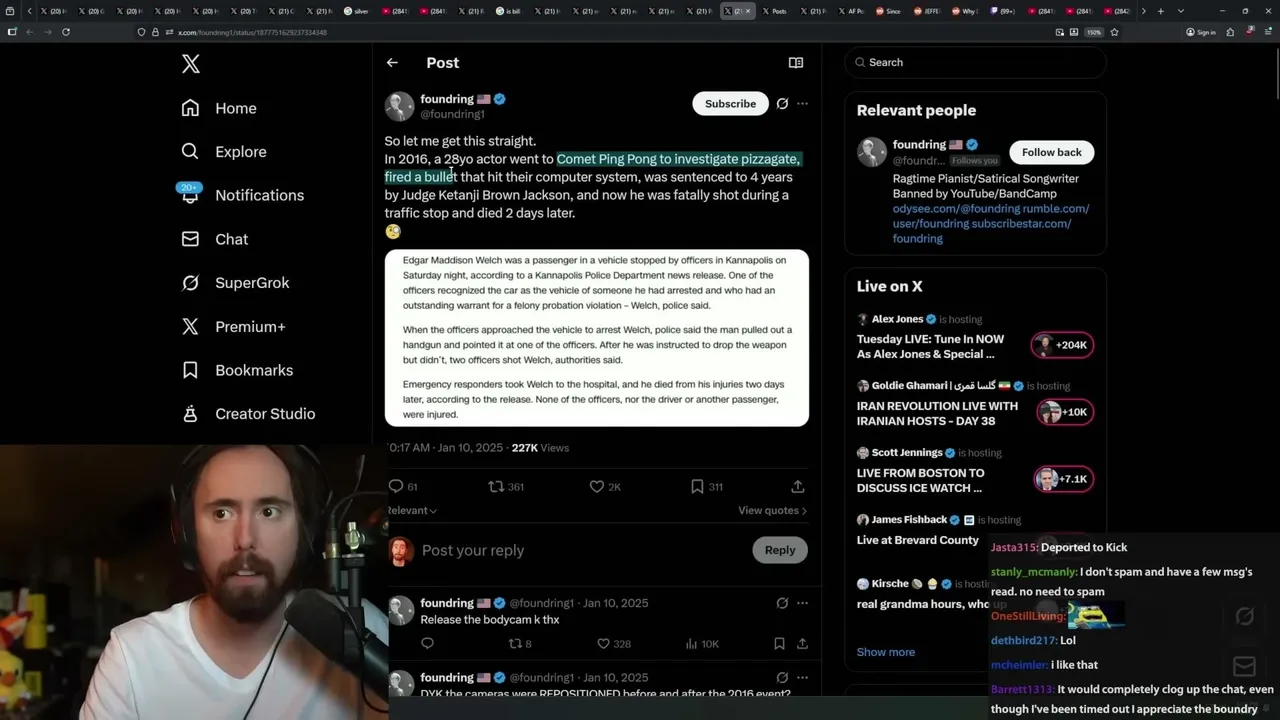
Task: Bookmark the 'Release the bodycam' reply
Action: (x=779, y=644)
